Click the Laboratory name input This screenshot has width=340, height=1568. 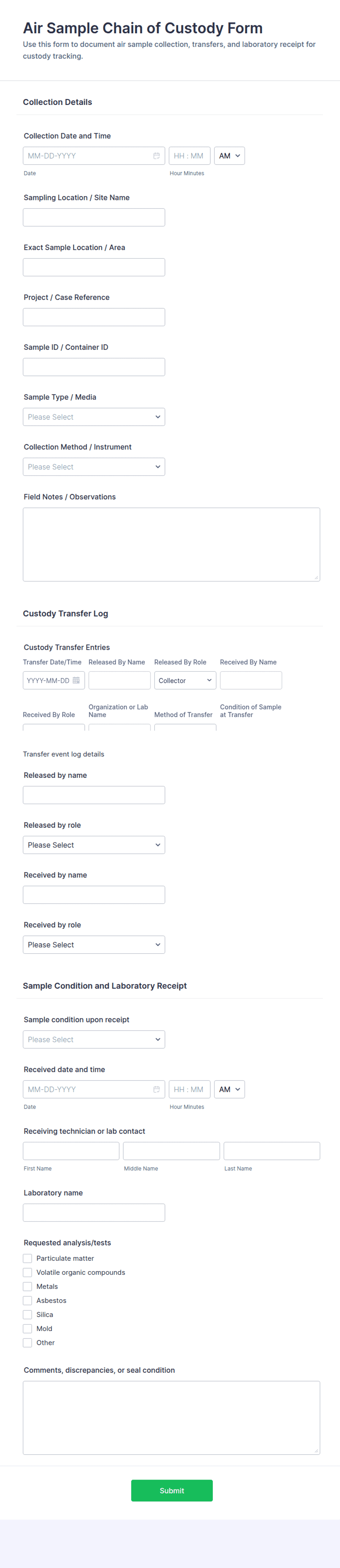pyautogui.click(x=94, y=1212)
